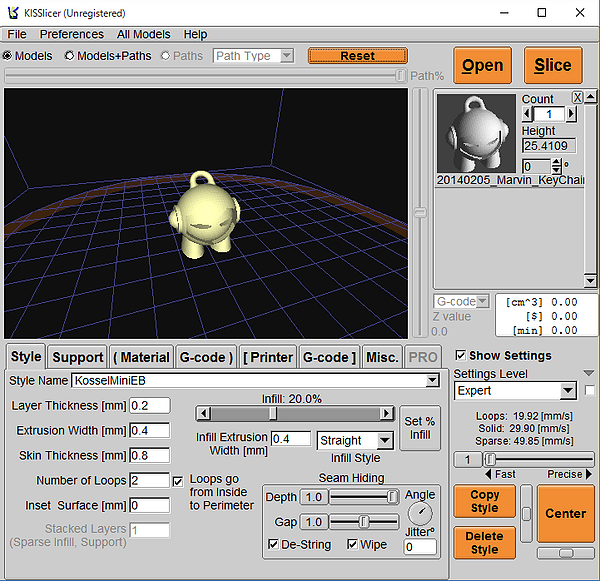Click the Layer Thickness input field
This screenshot has width=600, height=581.
150,405
